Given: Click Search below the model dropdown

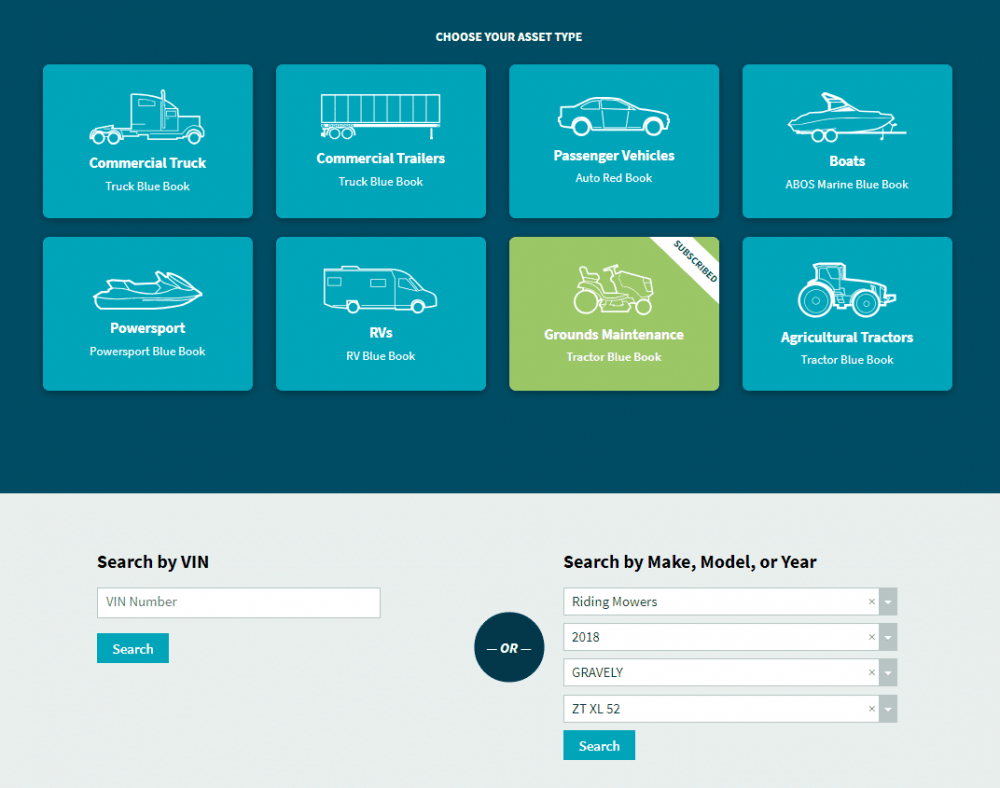Looking at the screenshot, I should click(x=599, y=746).
